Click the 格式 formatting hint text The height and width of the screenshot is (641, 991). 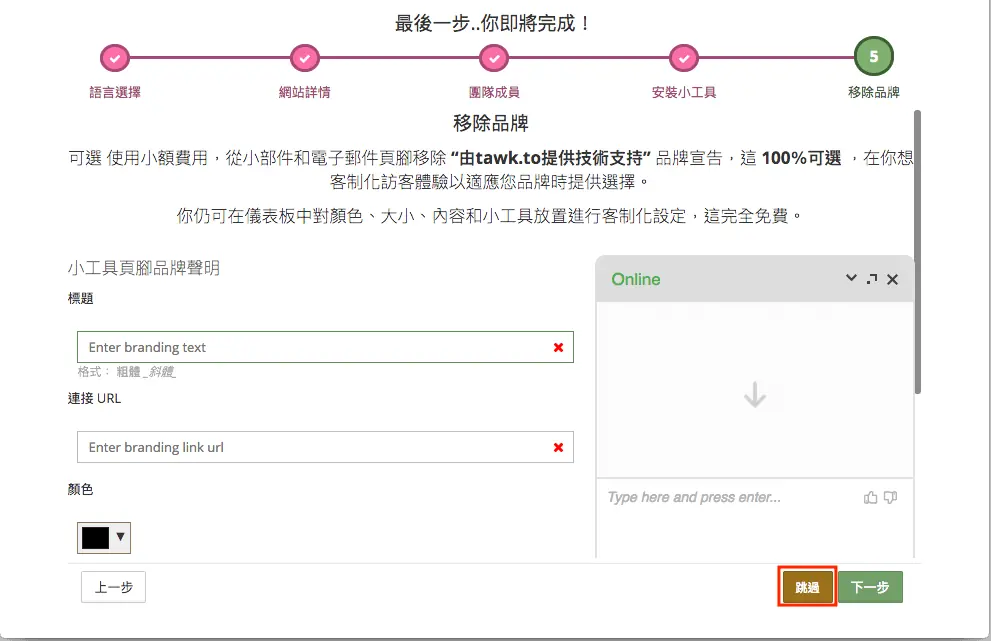[x=126, y=372]
